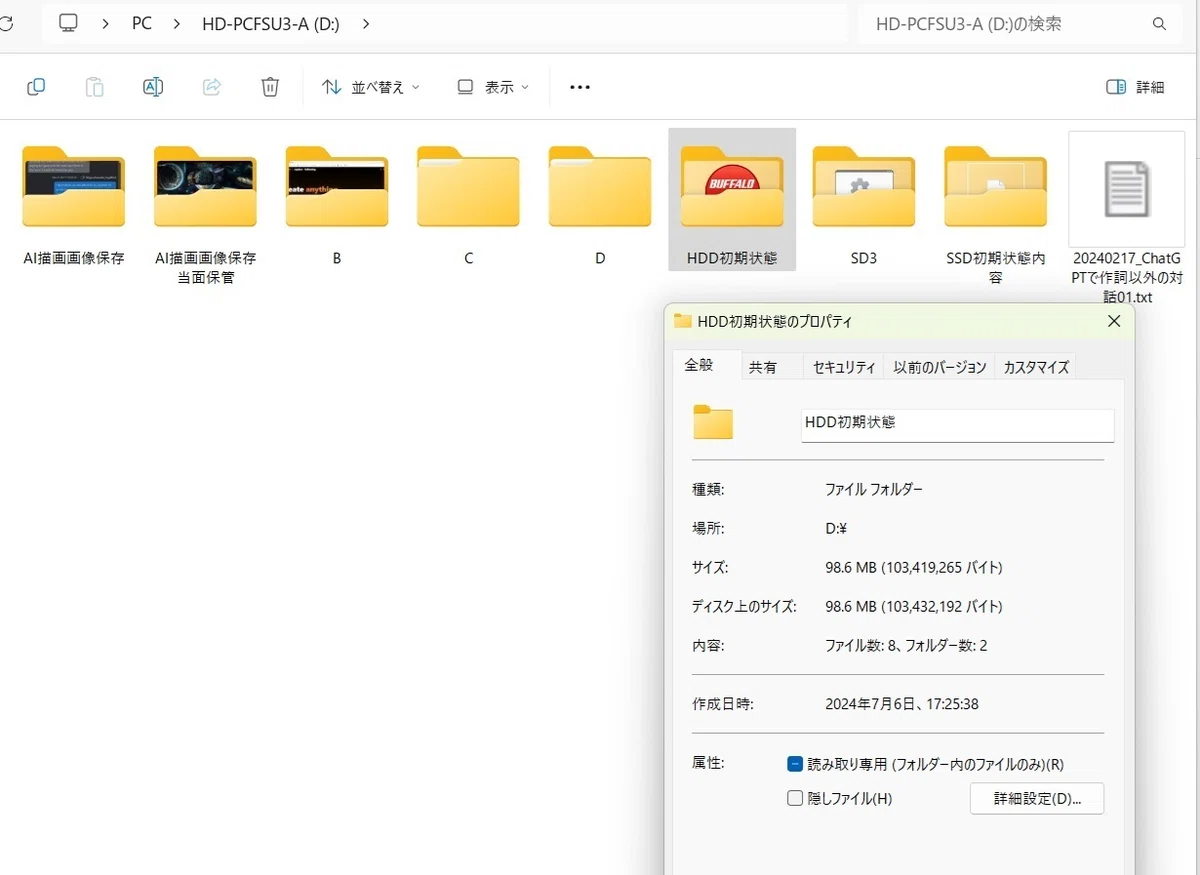
Task: Click the refresh icon beside the address bar
Action: 6,24
